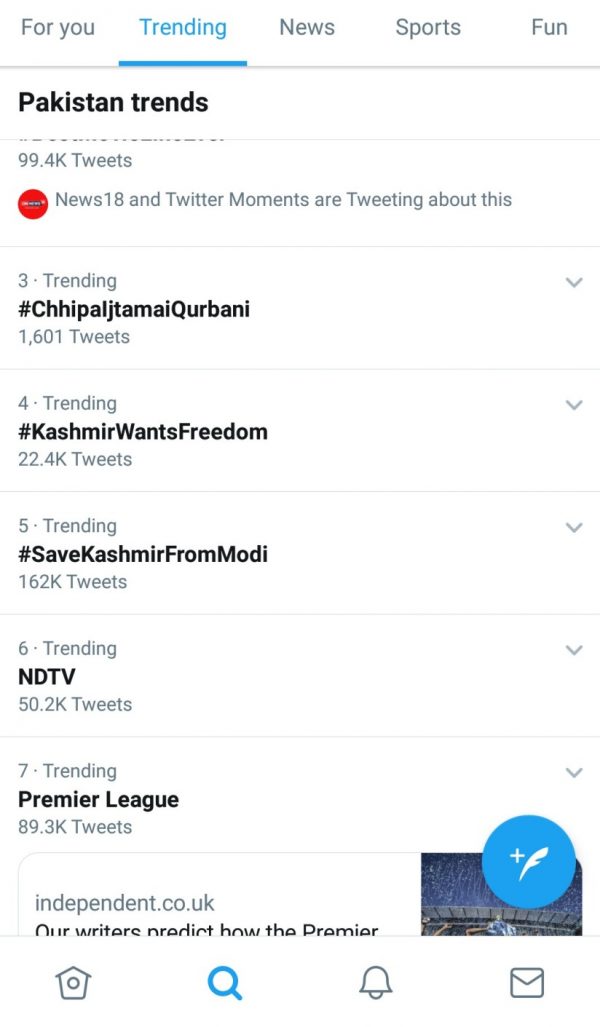Screen dimensions: 600x1027
Task: Select the Trending tab
Action: 183,28
